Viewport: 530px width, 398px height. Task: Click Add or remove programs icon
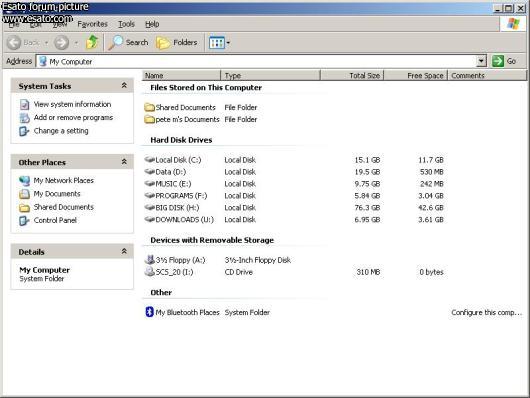click(x=24, y=118)
